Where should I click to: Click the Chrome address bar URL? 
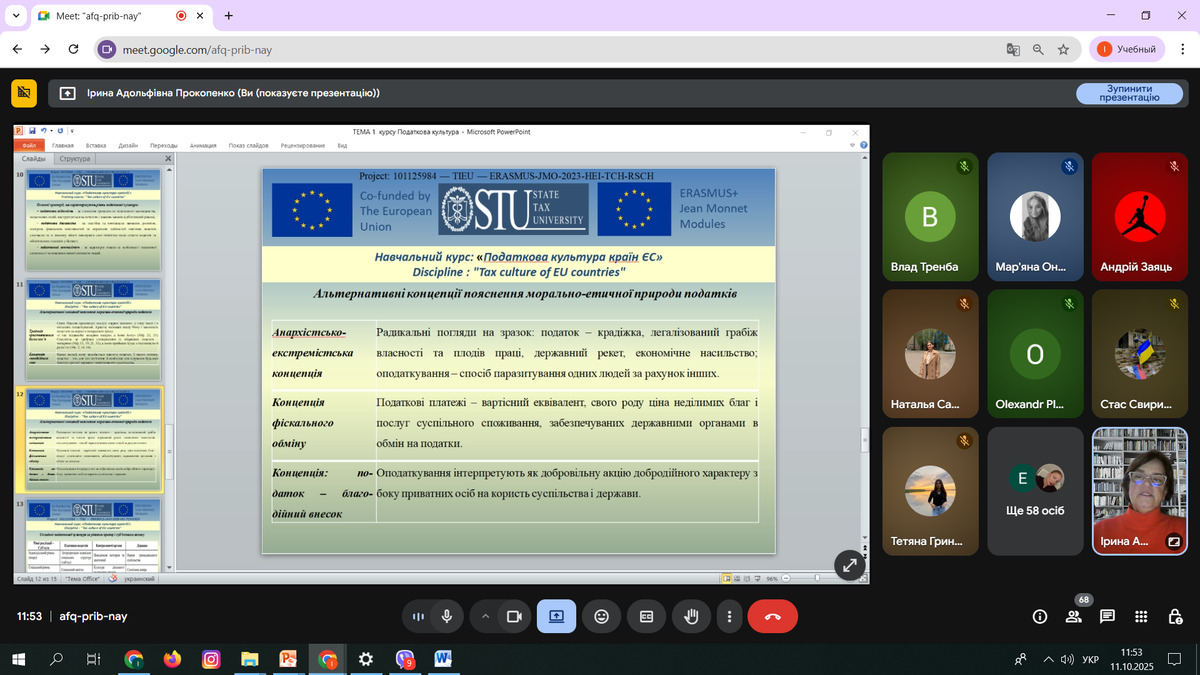(x=197, y=49)
